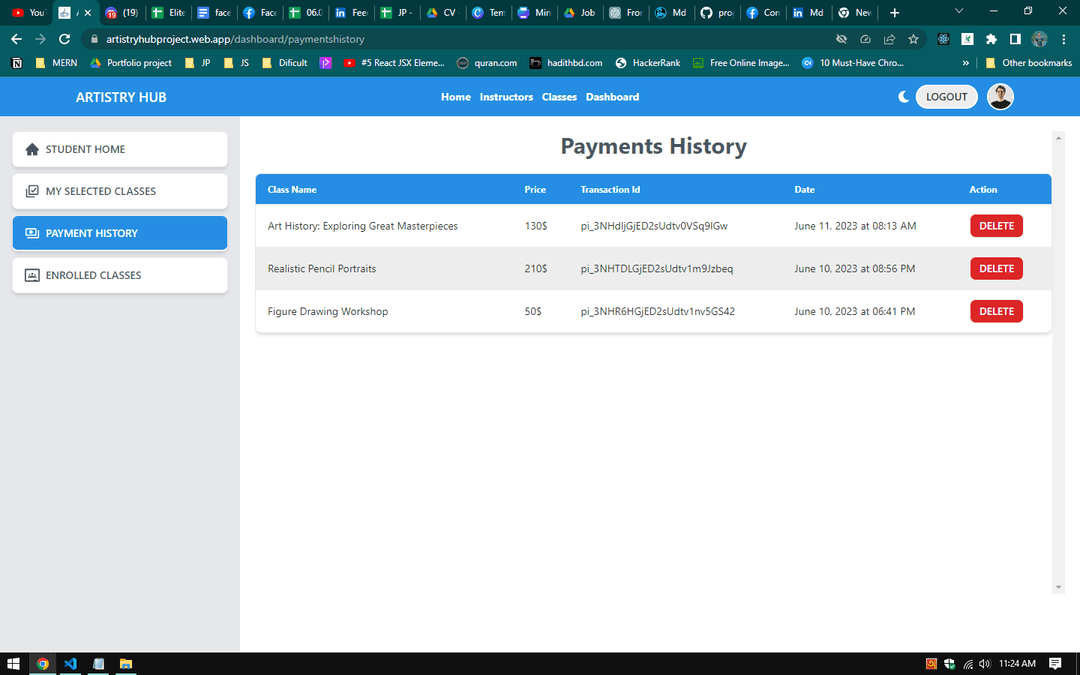
Task: Open My Selected Classes in sidebar
Action: 120,191
